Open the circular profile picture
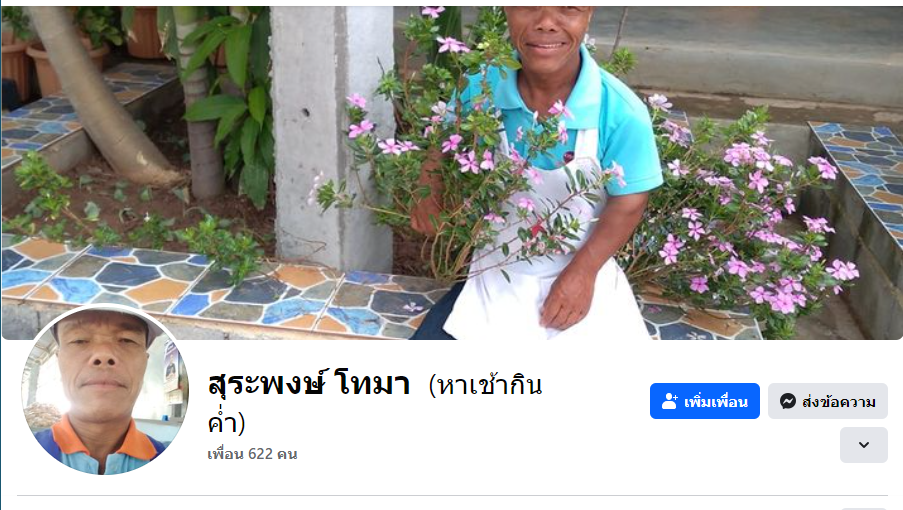Screen dimensions: 903x510 pos(105,391)
